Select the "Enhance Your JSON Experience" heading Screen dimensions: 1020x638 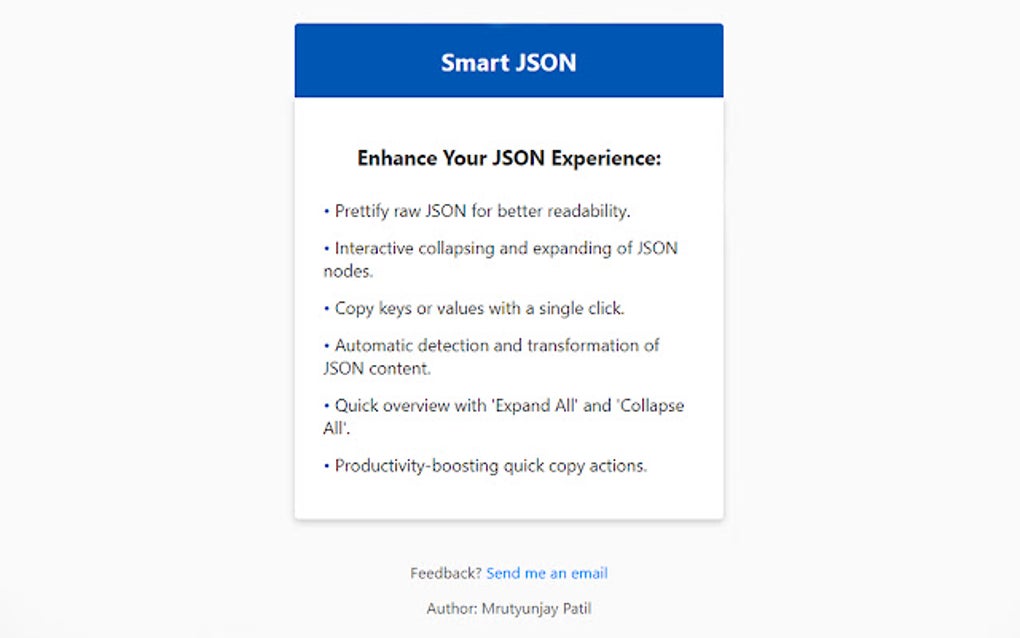[508, 158]
